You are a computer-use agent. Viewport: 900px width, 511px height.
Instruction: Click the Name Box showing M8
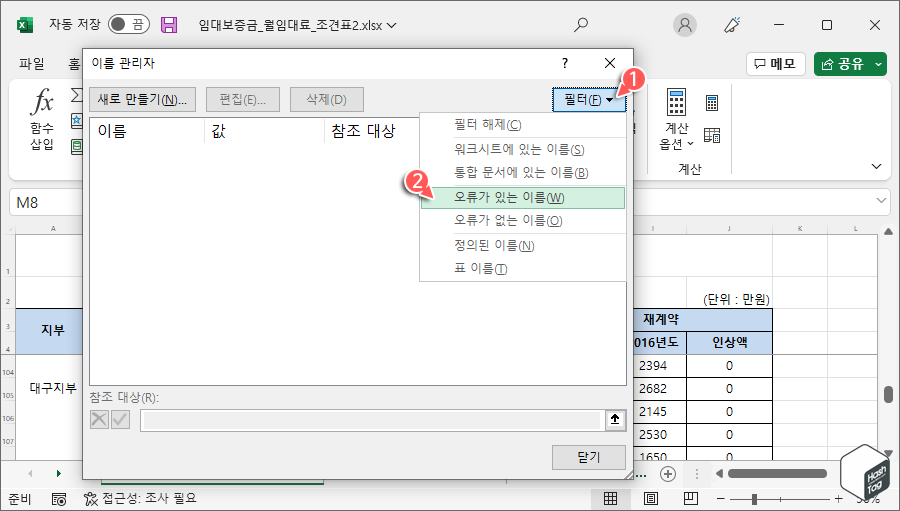click(x=46, y=203)
